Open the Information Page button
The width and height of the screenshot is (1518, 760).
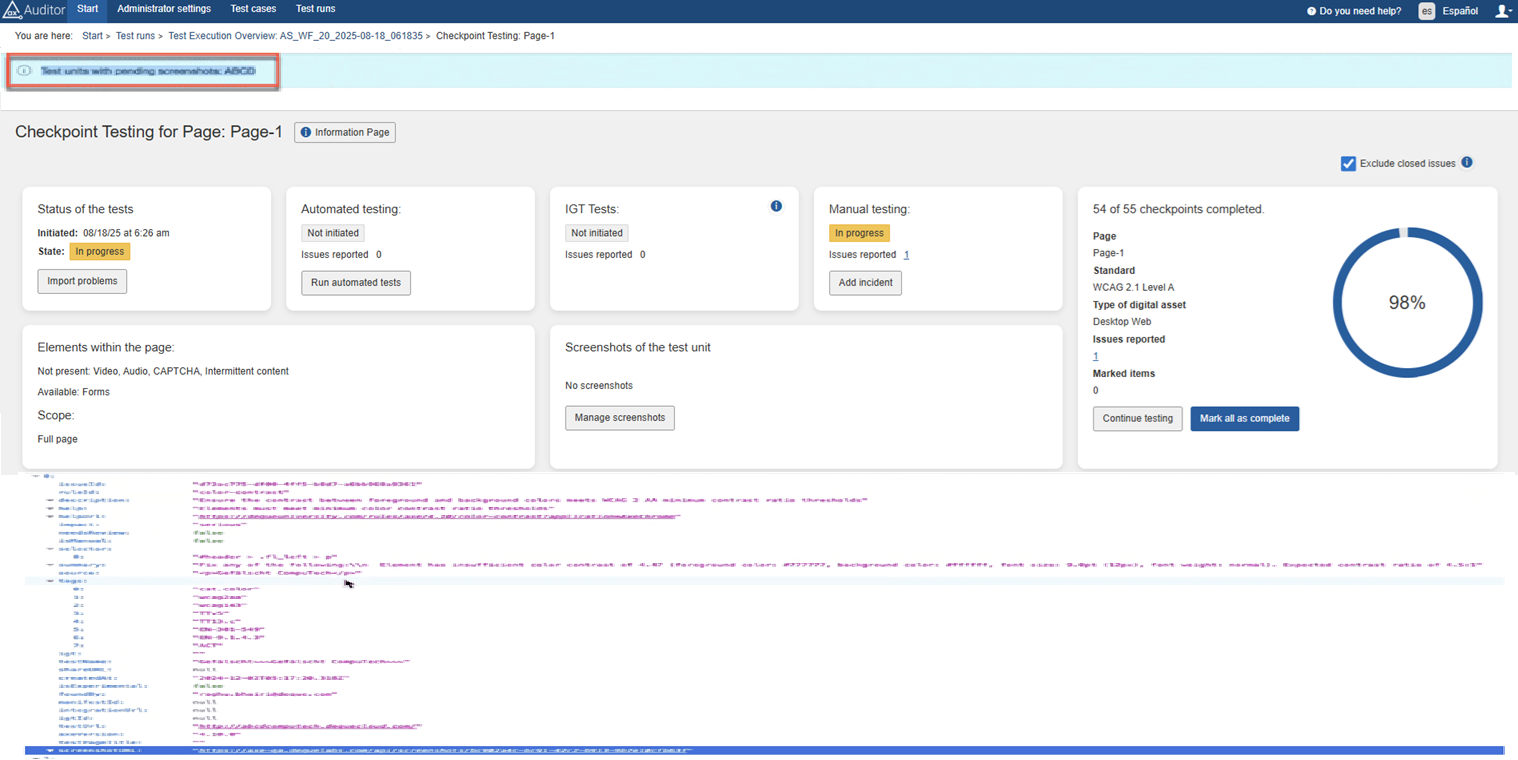tap(345, 132)
